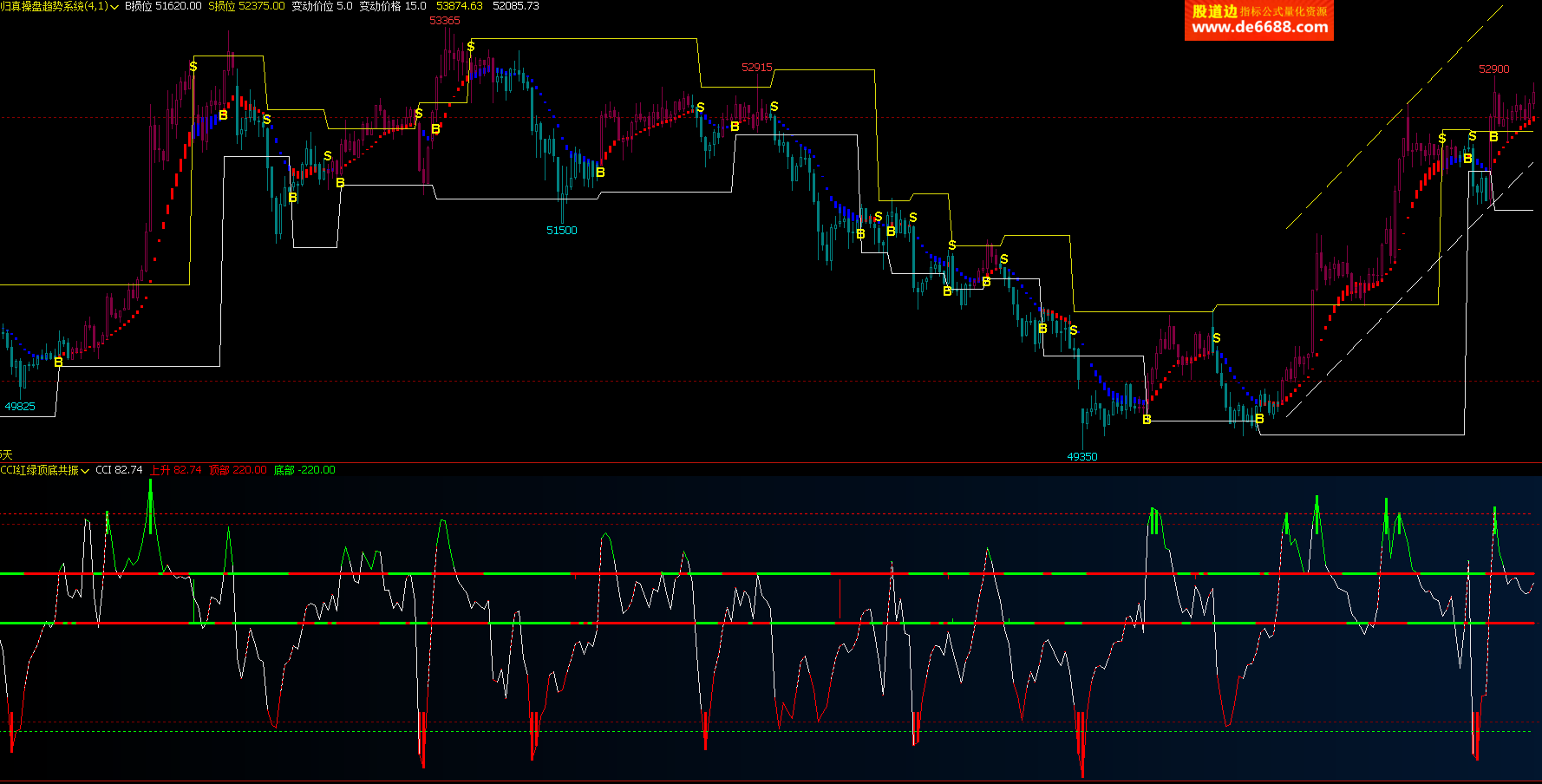The width and height of the screenshot is (1542, 784).
Task: Click the B损位 51620.00 readout
Action: pos(163,6)
